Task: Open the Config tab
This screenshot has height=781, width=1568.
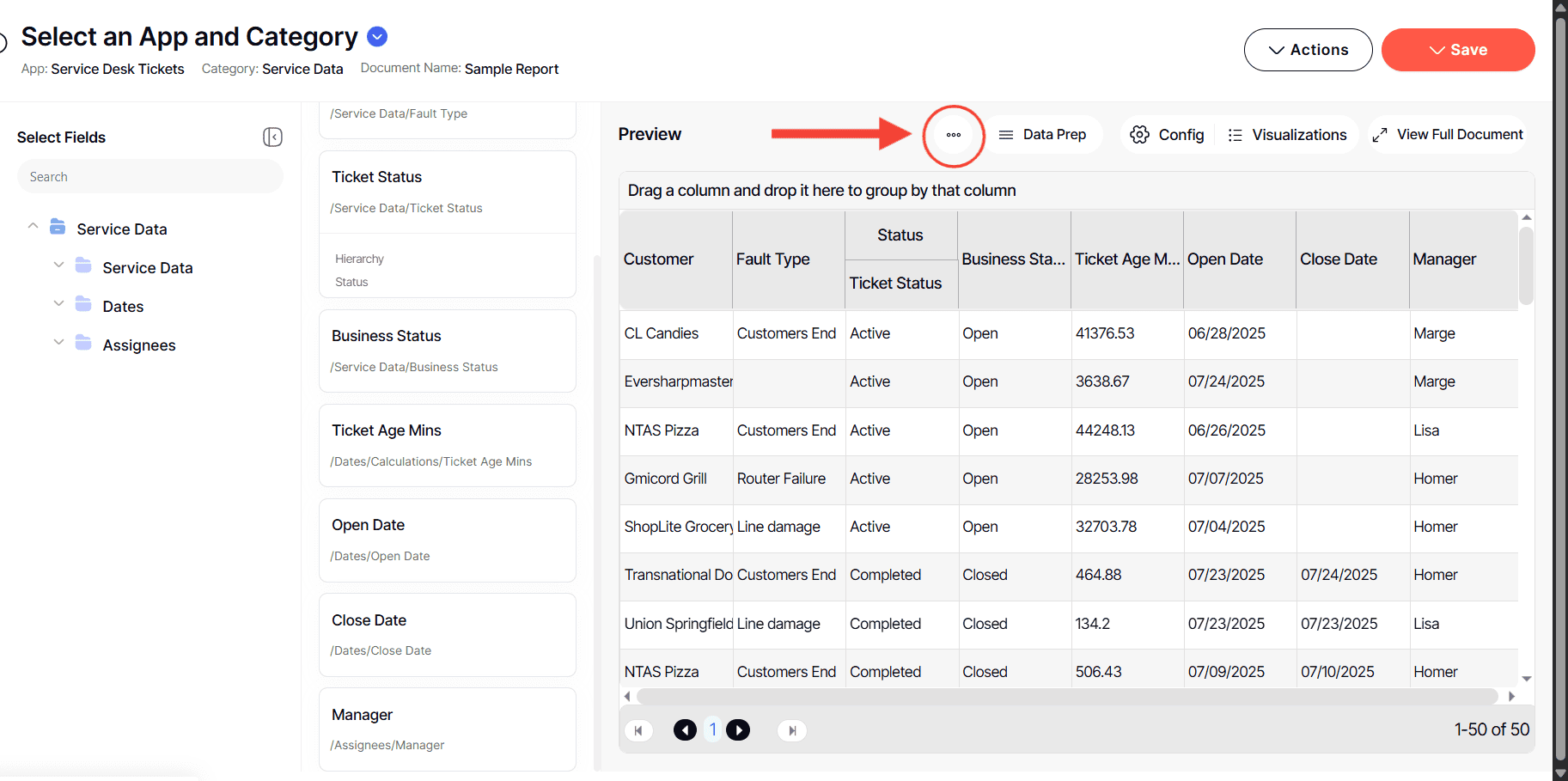Action: click(x=1168, y=135)
